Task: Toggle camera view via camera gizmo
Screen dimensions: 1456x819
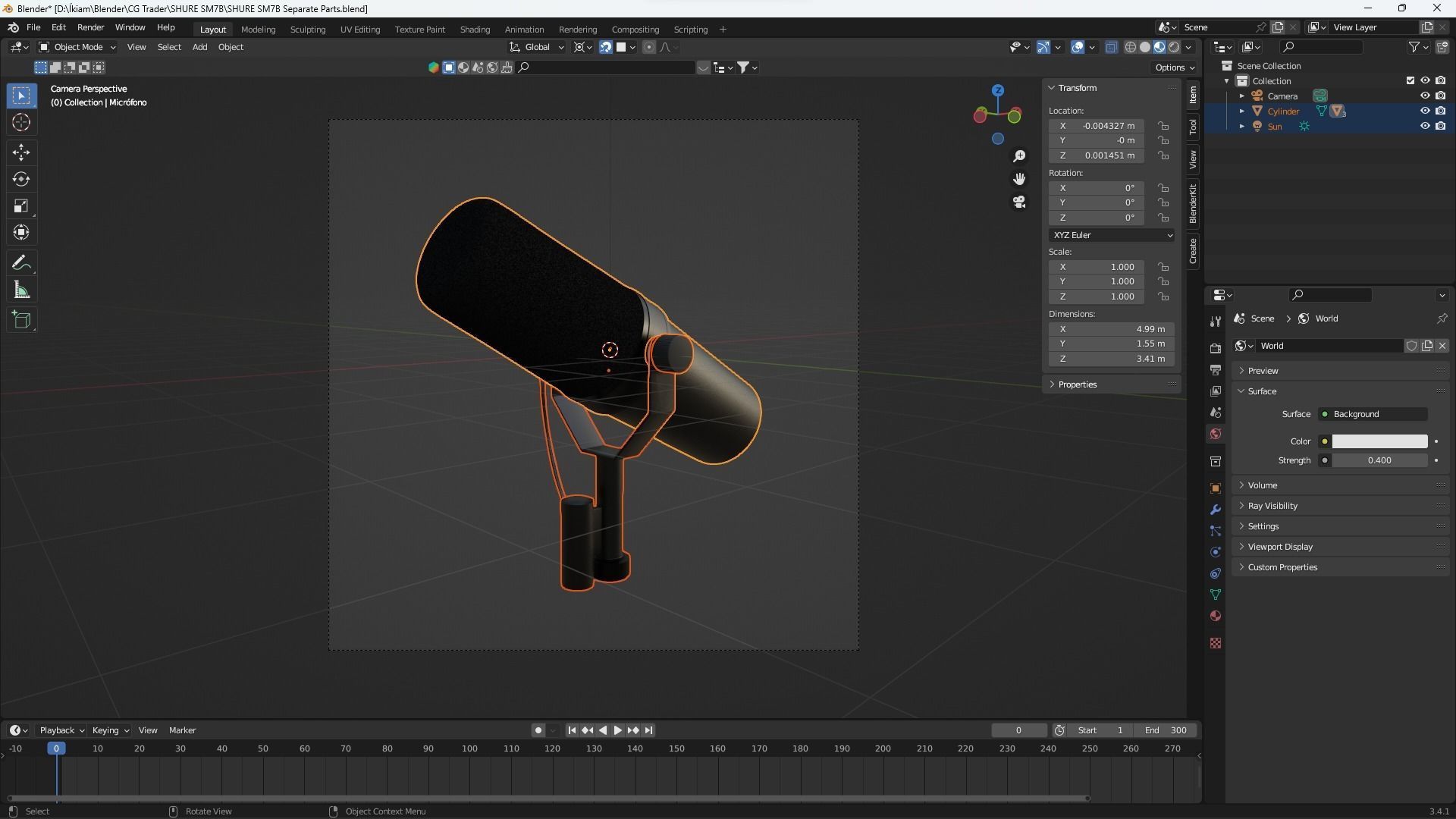Action: 1019,202
